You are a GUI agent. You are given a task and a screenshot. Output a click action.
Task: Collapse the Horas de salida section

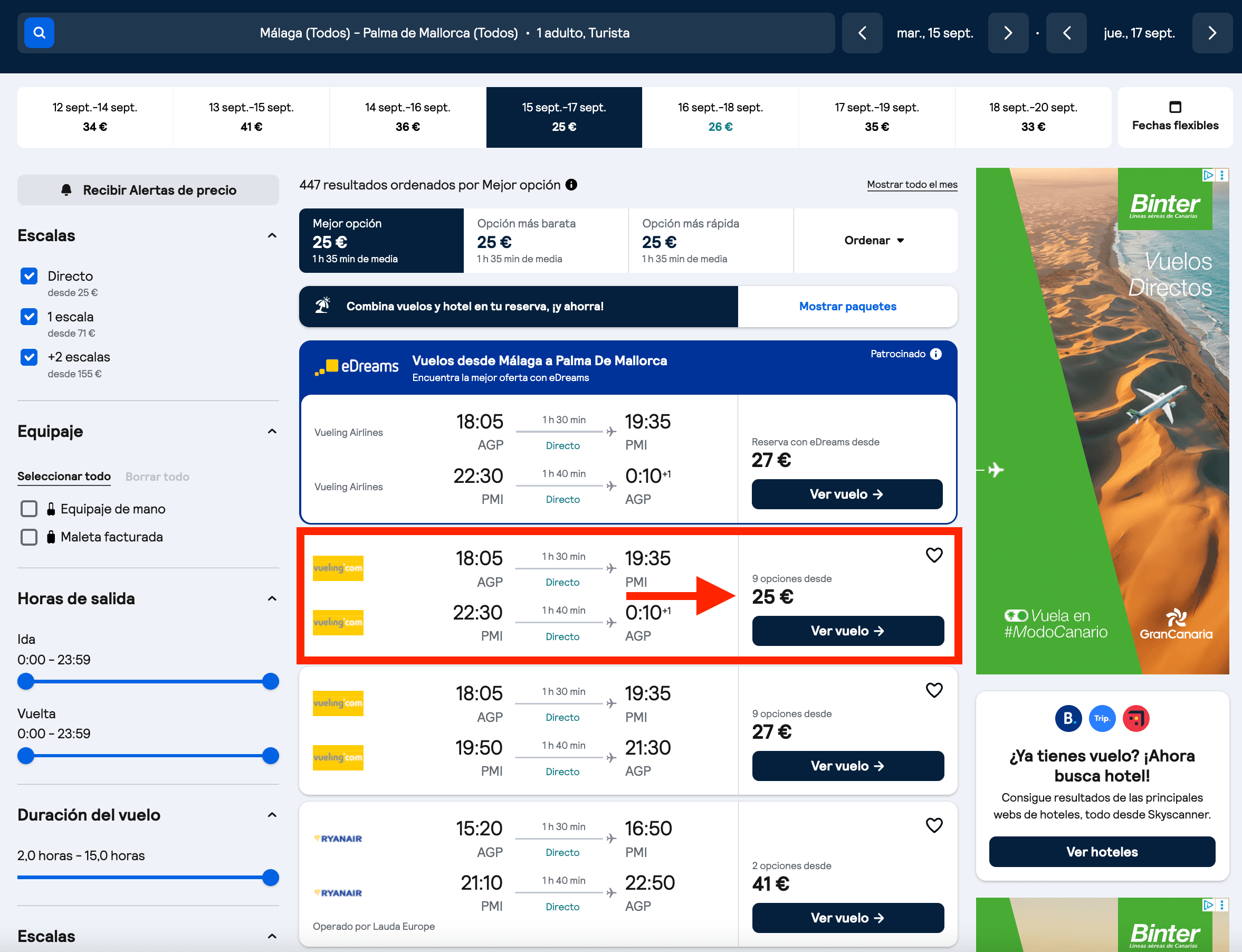(x=272, y=599)
